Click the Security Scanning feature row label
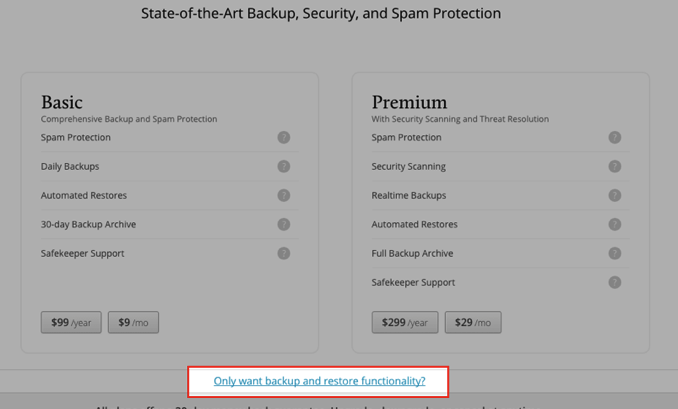This screenshot has width=678, height=409. (409, 166)
